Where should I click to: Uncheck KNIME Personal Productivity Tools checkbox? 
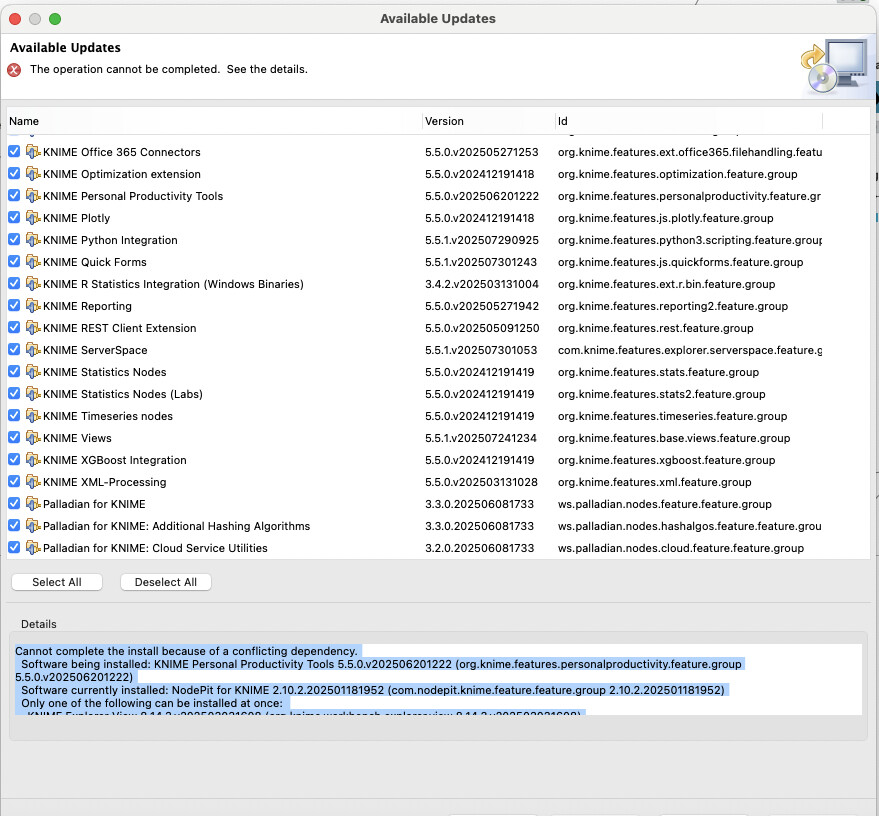pyautogui.click(x=14, y=195)
